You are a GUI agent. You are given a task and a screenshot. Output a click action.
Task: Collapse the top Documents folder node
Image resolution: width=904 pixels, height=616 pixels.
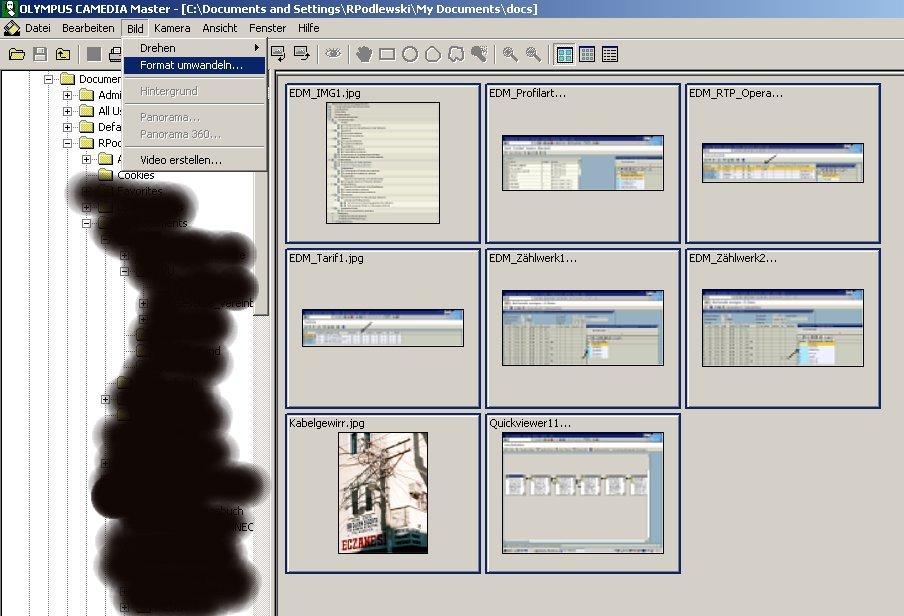tap(48, 79)
